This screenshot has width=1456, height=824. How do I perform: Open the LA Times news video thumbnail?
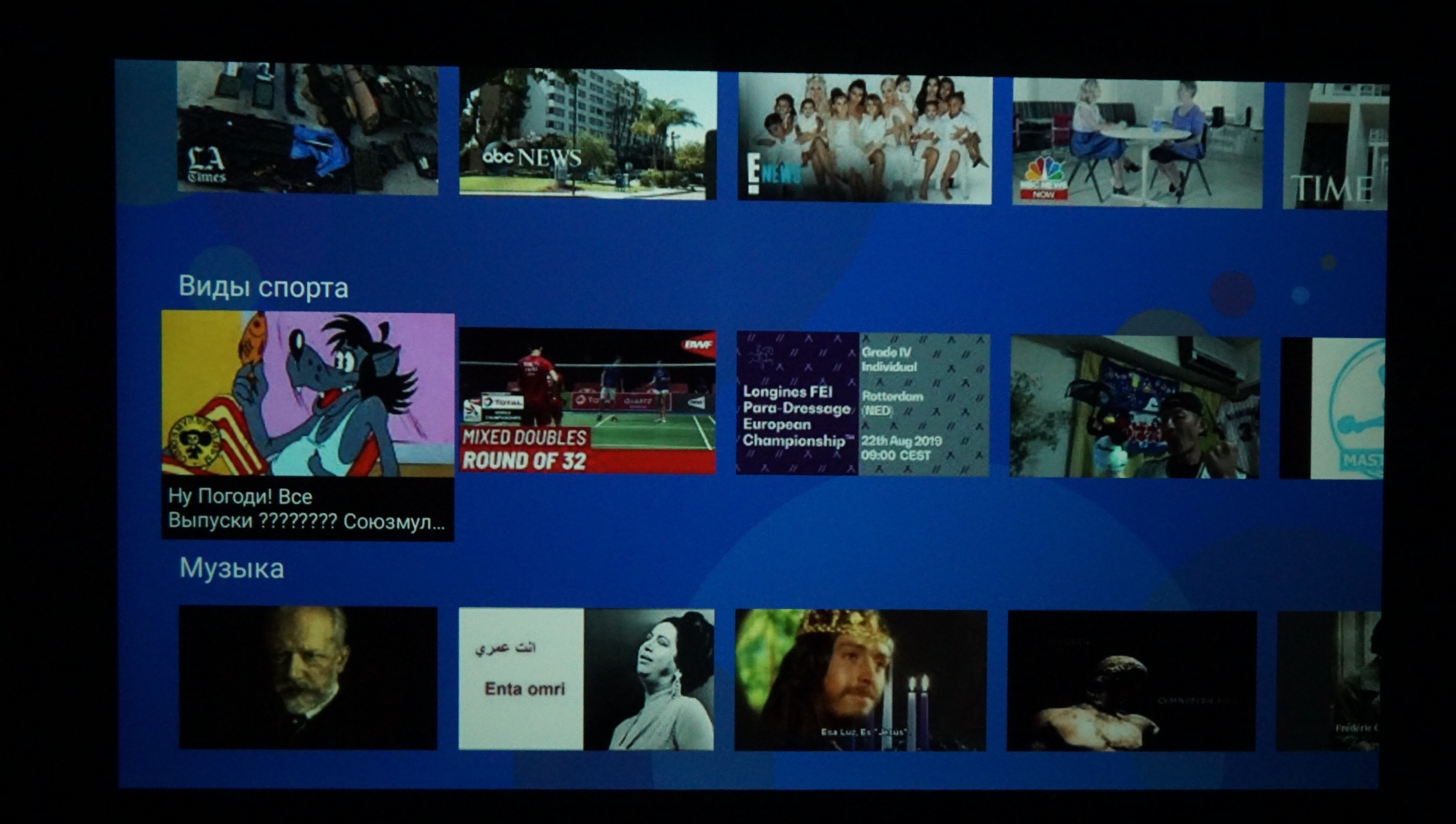(308, 129)
